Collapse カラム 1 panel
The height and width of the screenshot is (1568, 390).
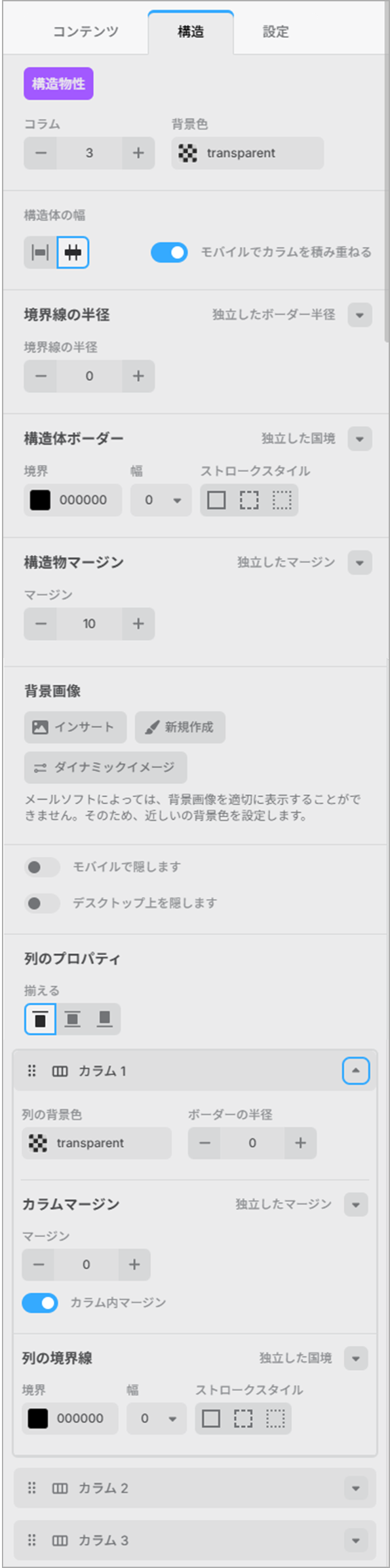click(x=356, y=1071)
